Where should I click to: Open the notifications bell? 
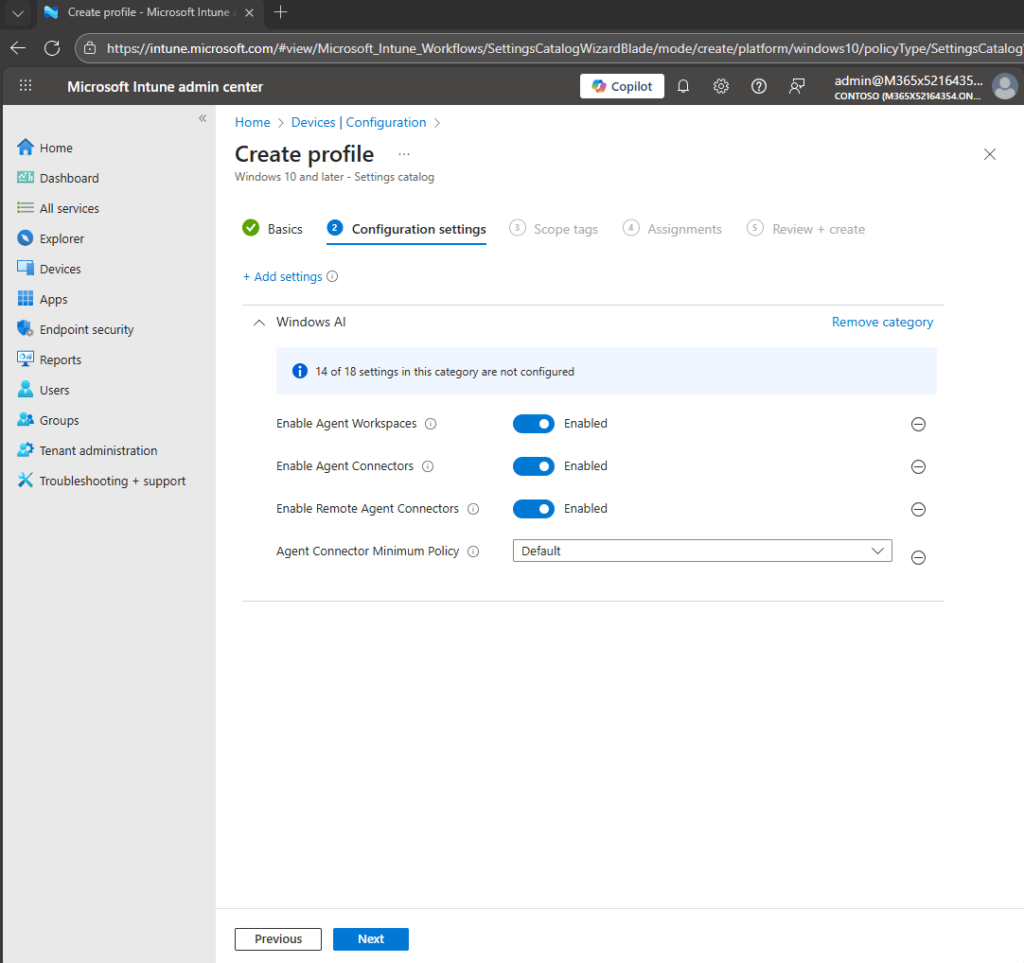[683, 86]
